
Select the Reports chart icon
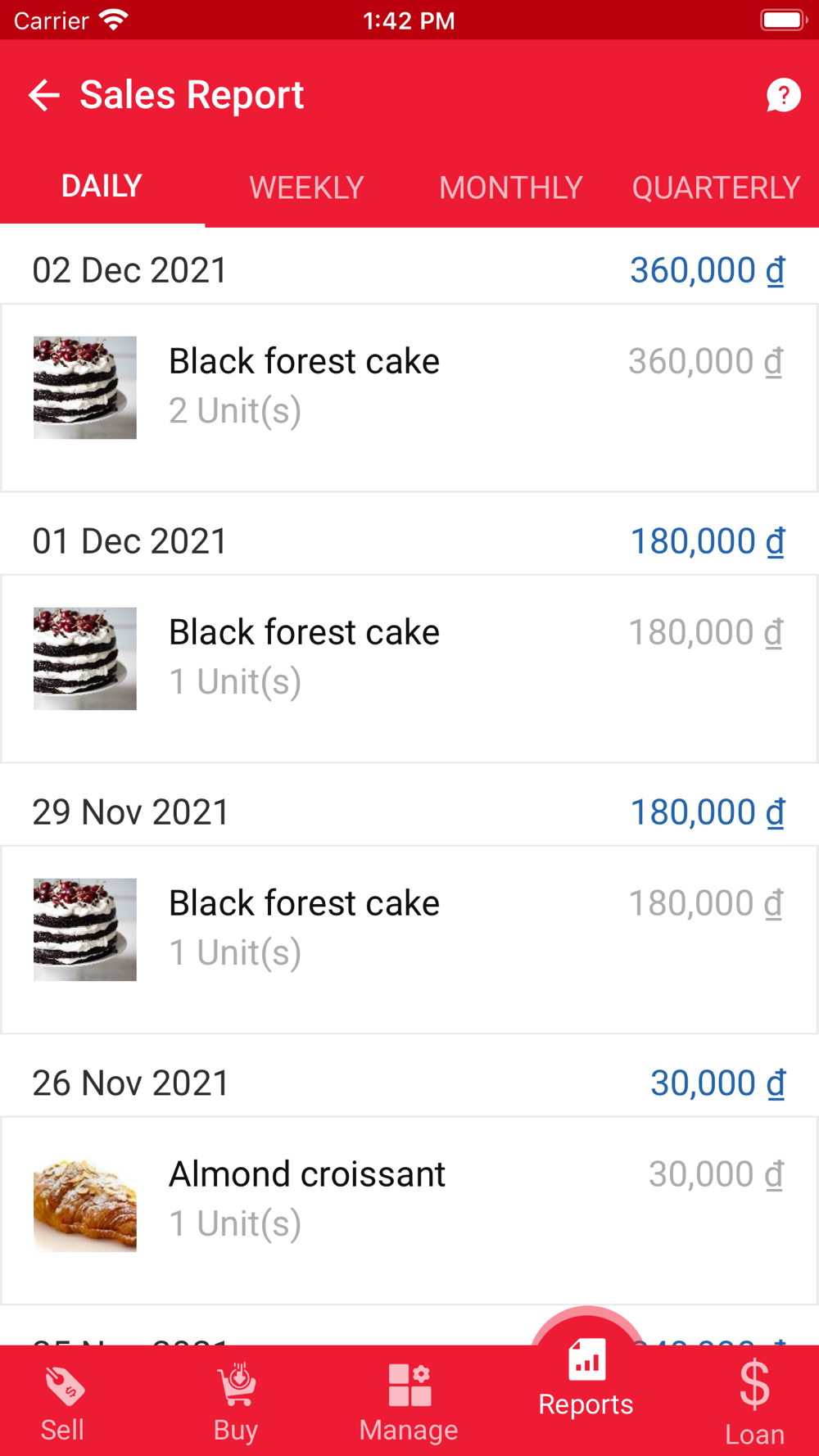coord(586,1361)
